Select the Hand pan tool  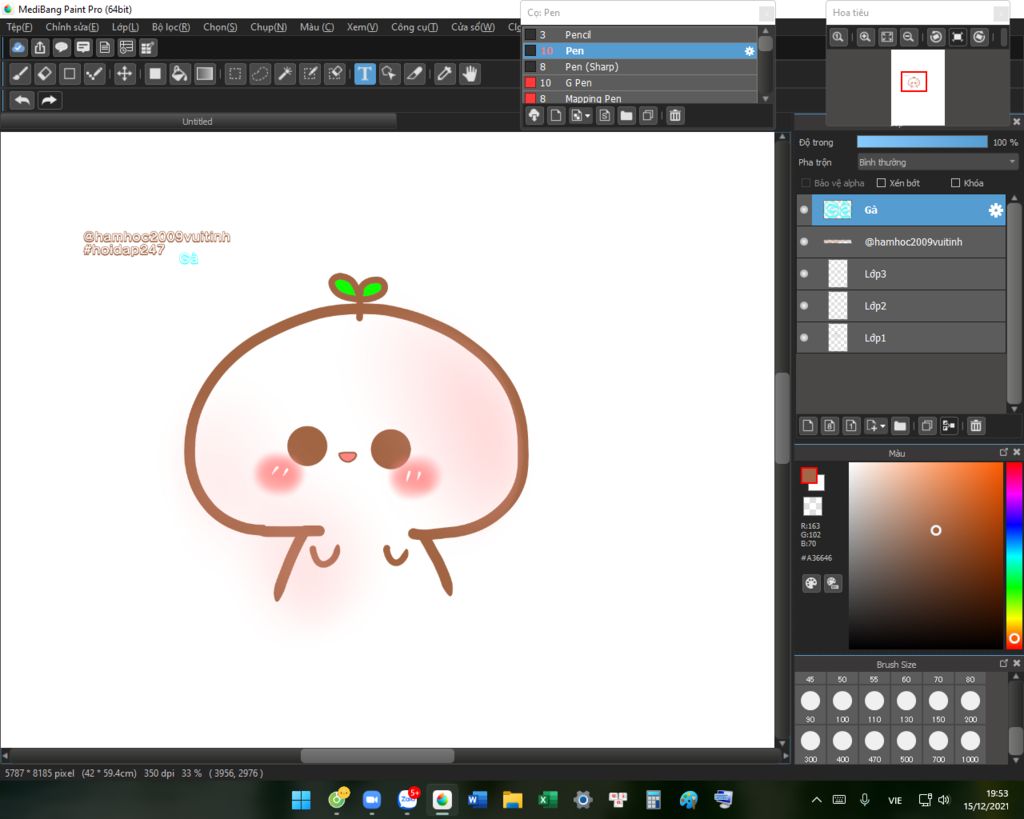point(470,74)
